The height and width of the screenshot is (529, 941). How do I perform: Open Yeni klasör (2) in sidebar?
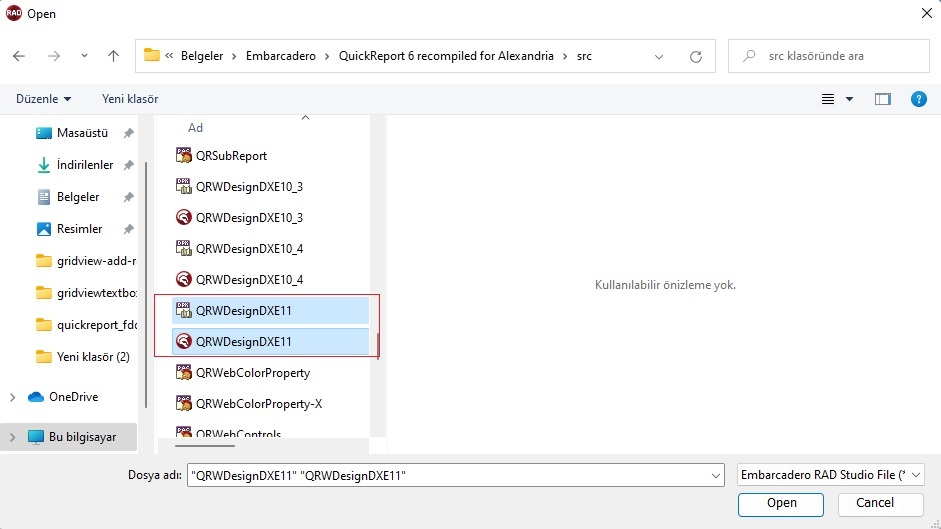point(83,357)
